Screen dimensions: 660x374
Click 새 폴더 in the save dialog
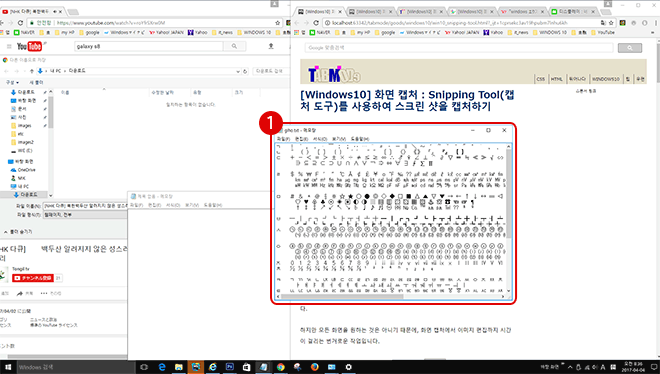pyautogui.click(x=36, y=82)
